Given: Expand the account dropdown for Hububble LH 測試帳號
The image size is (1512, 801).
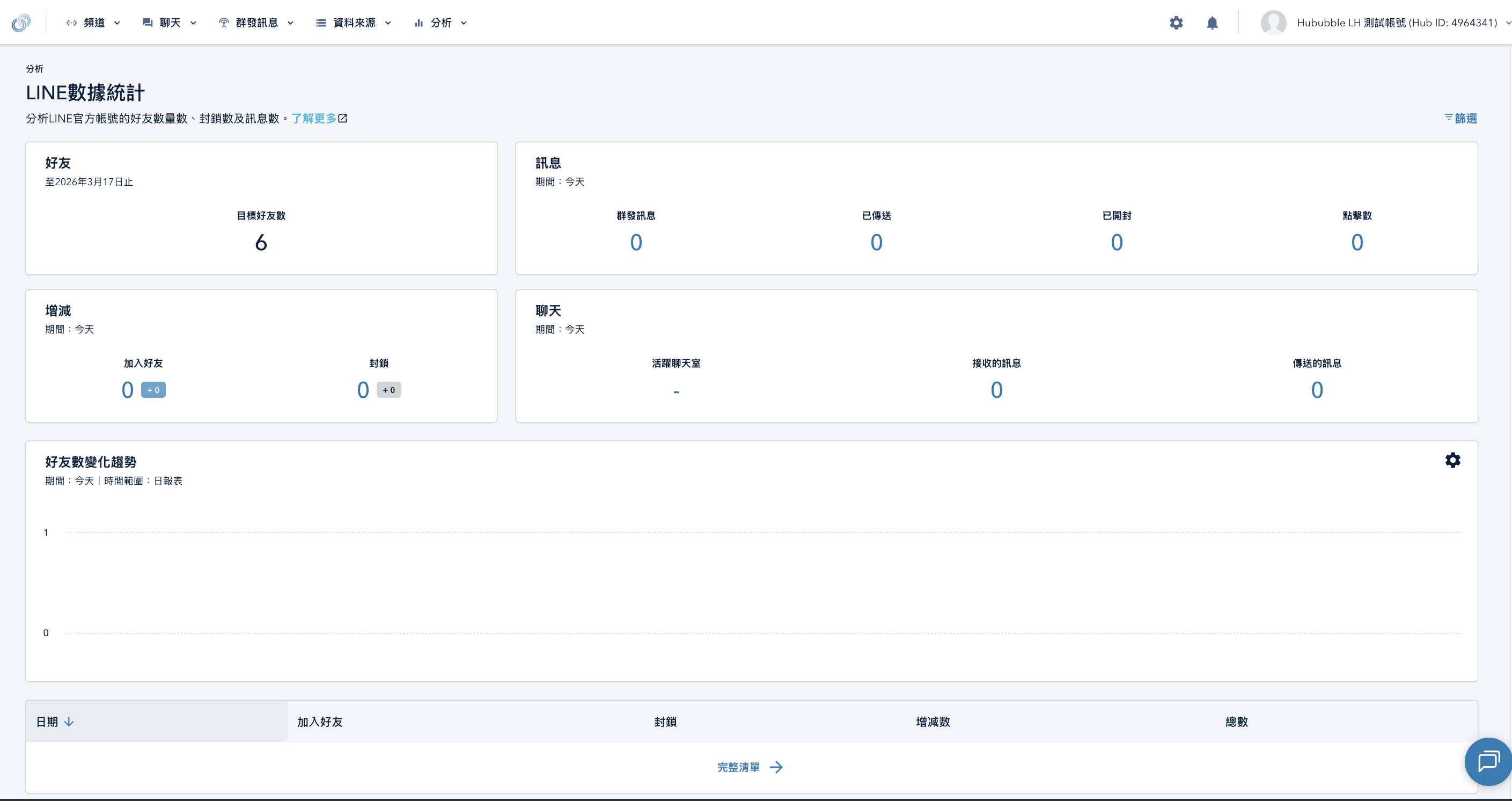Looking at the screenshot, I should pyautogui.click(x=1504, y=23).
